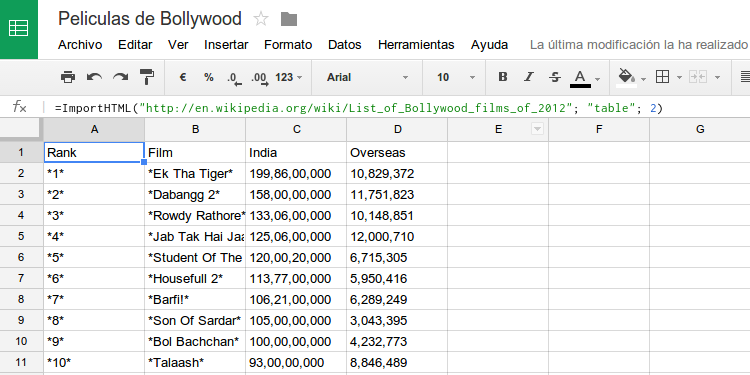Decrease decimal places
This screenshot has width=750, height=375.
pyautogui.click(x=234, y=78)
